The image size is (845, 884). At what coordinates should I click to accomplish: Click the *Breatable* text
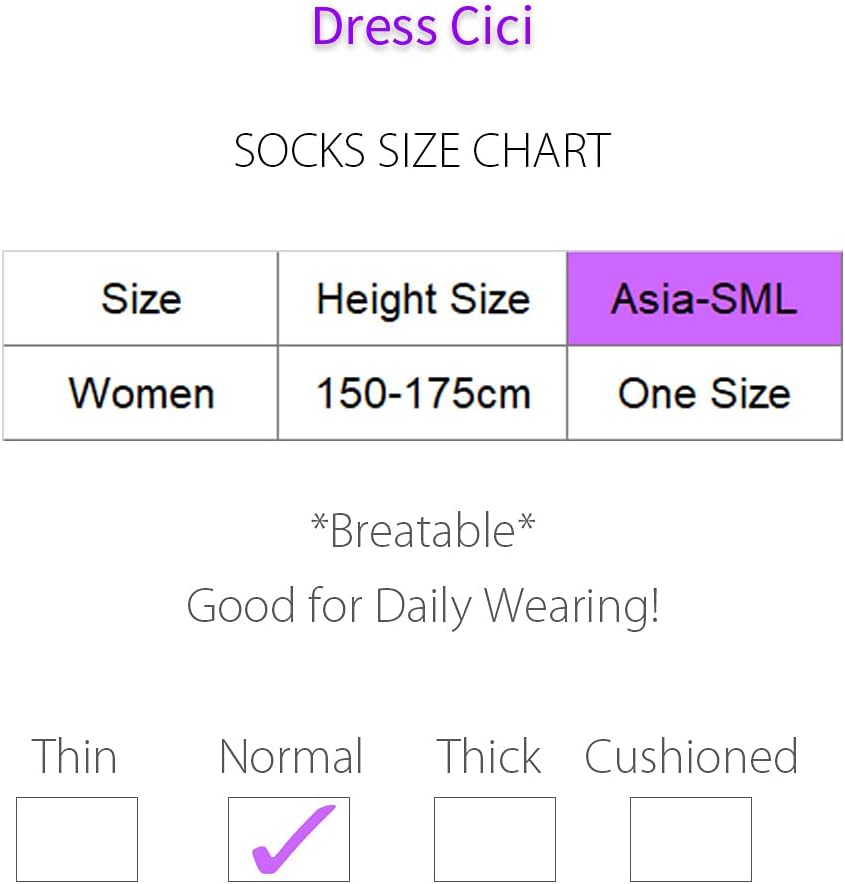point(423,531)
